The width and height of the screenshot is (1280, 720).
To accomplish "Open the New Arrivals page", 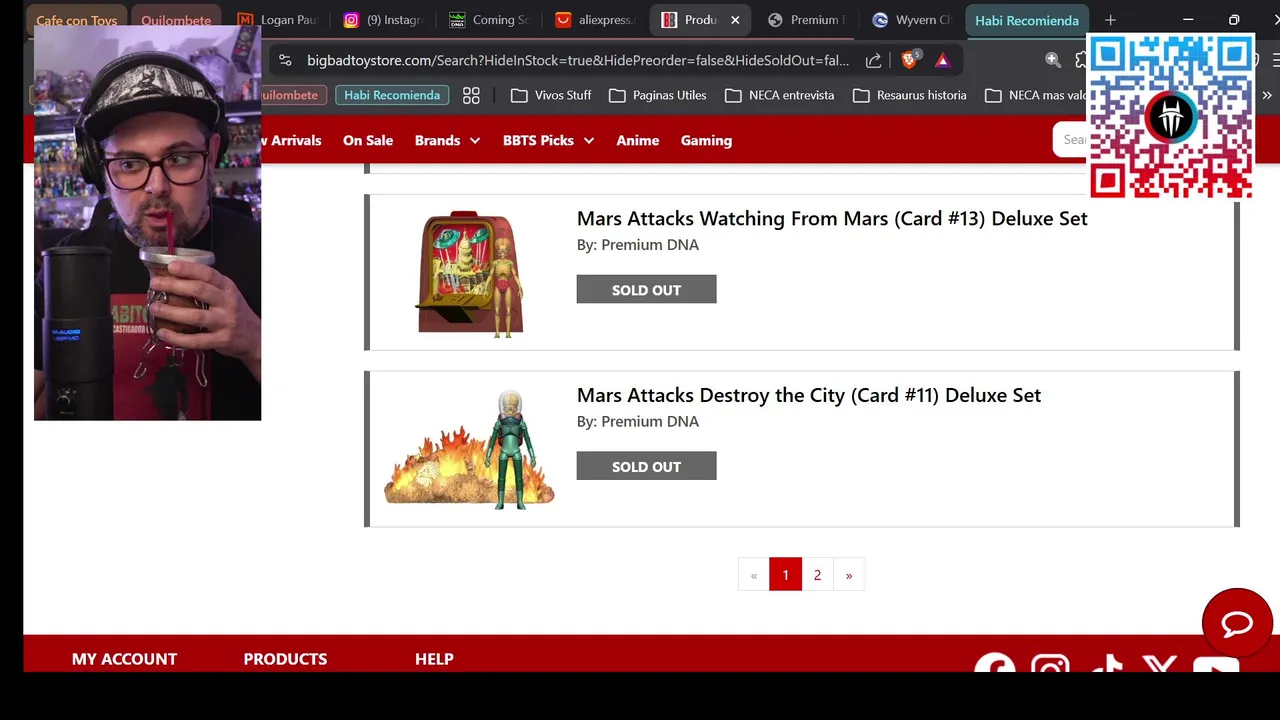I will 291,140.
